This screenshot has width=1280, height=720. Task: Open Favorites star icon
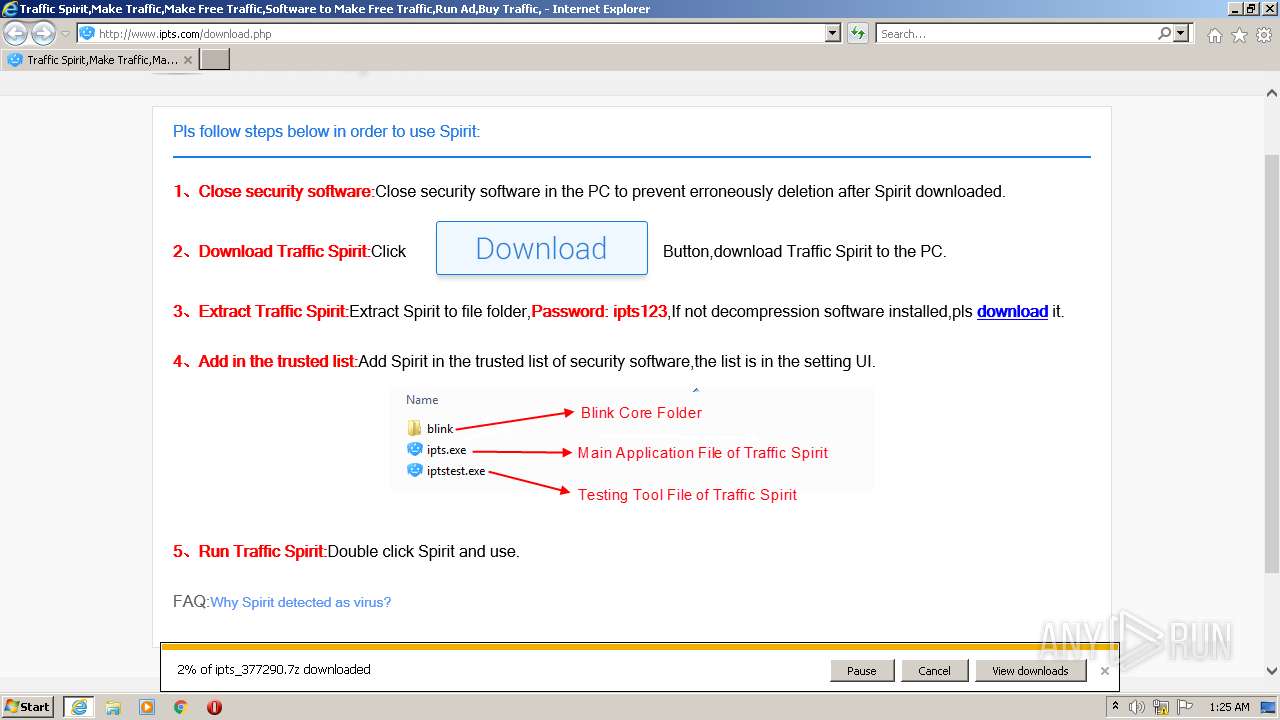click(1239, 35)
